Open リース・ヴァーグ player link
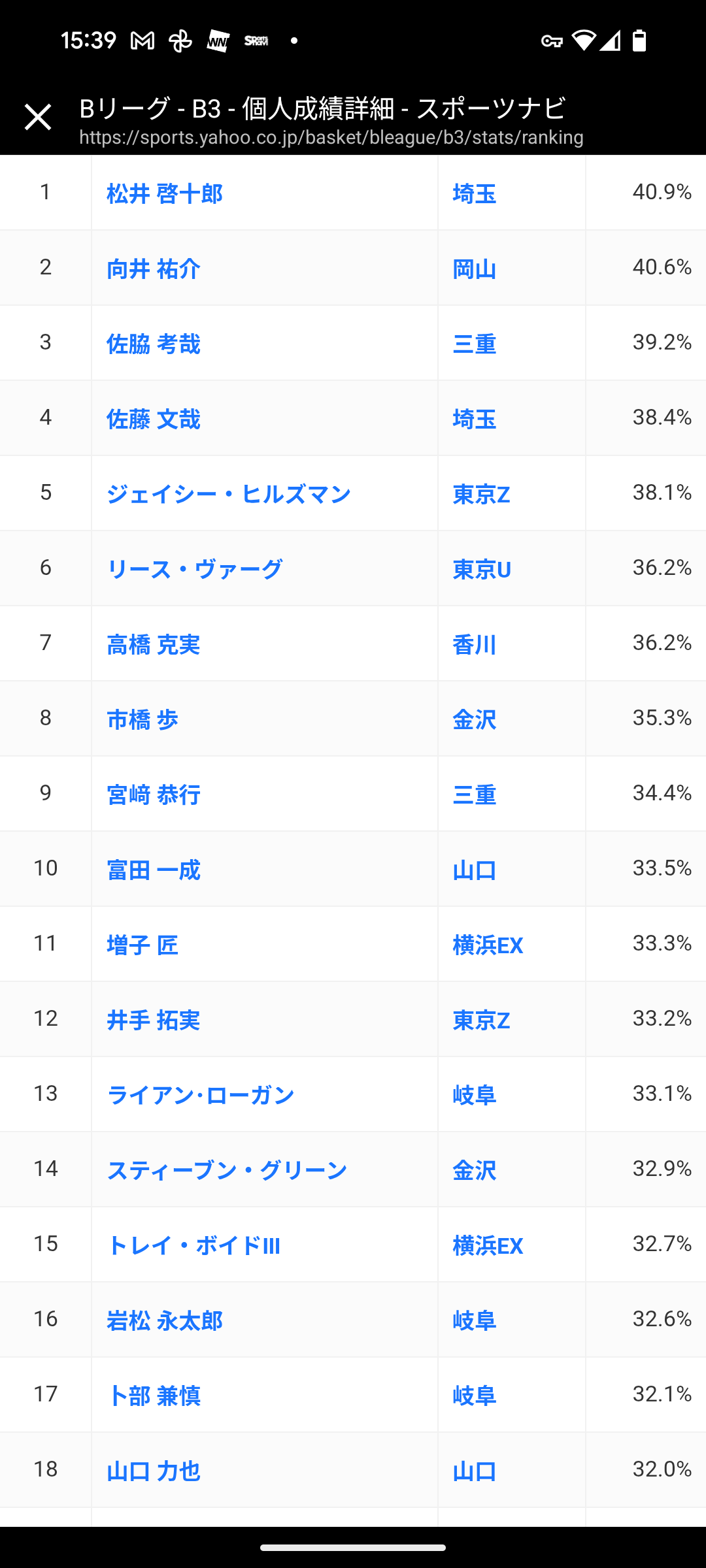Image resolution: width=706 pixels, height=1568 pixels. tap(194, 569)
